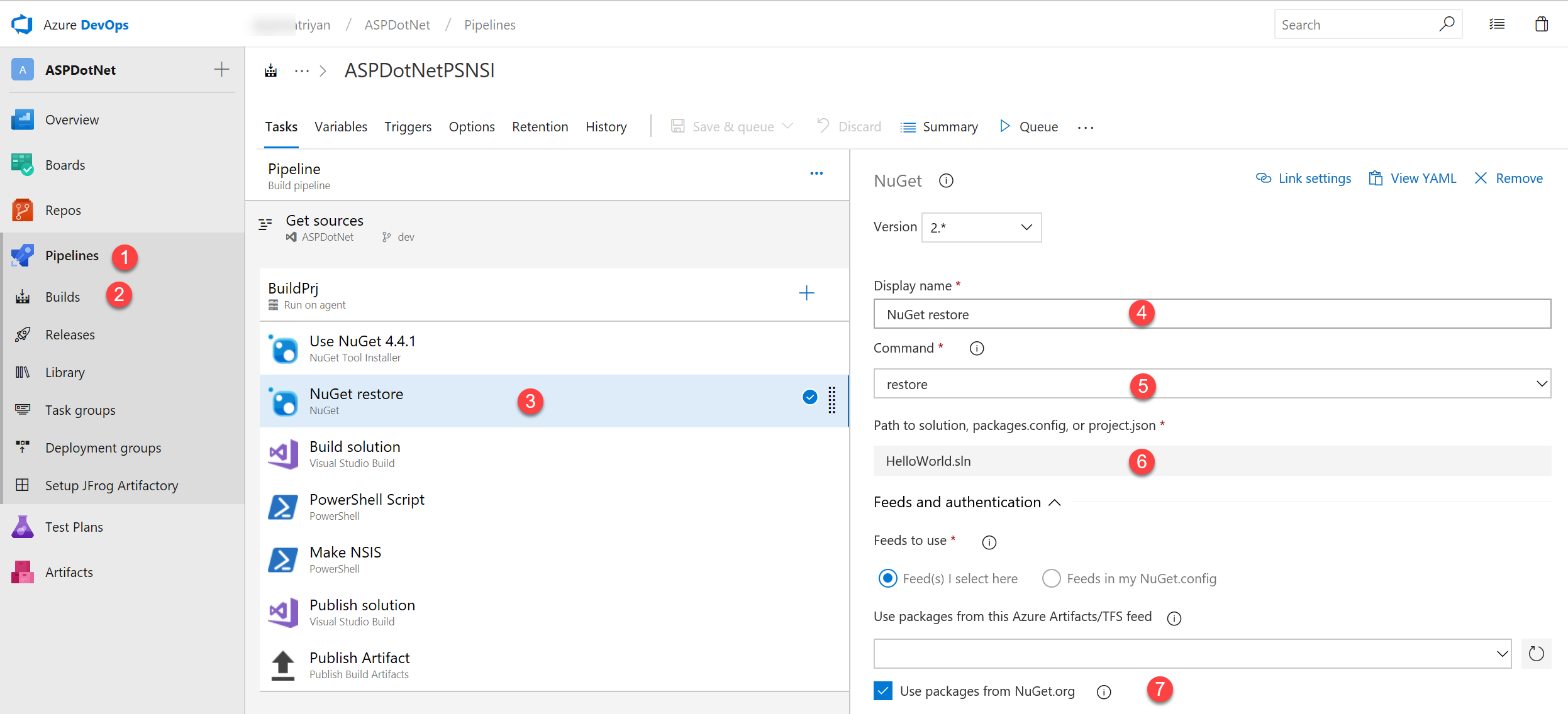Click the Path to solution field
Viewport: 1568px width, 714px height.
coord(1212,461)
